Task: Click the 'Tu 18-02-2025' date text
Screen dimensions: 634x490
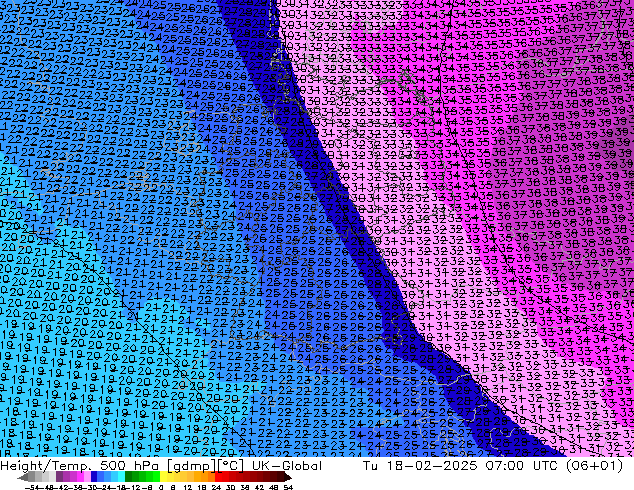Action: point(420,466)
